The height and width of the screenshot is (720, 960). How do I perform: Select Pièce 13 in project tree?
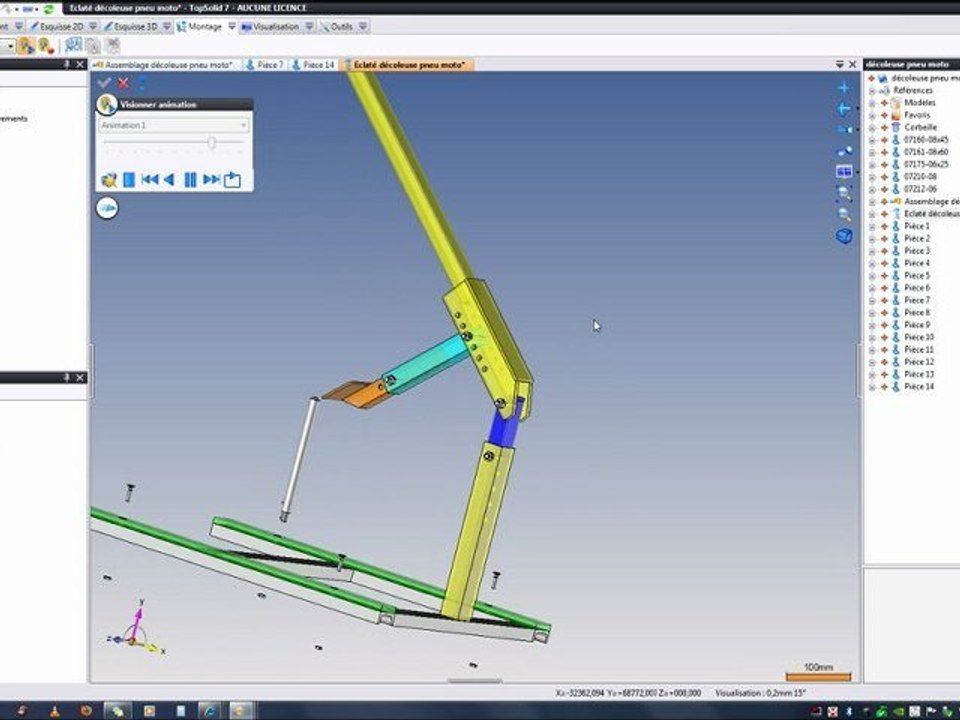tap(918, 374)
